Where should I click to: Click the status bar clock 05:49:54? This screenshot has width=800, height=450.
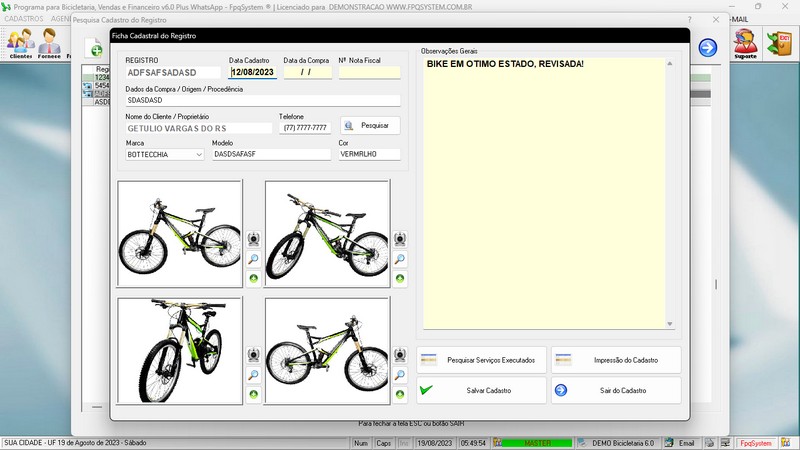pos(473,443)
